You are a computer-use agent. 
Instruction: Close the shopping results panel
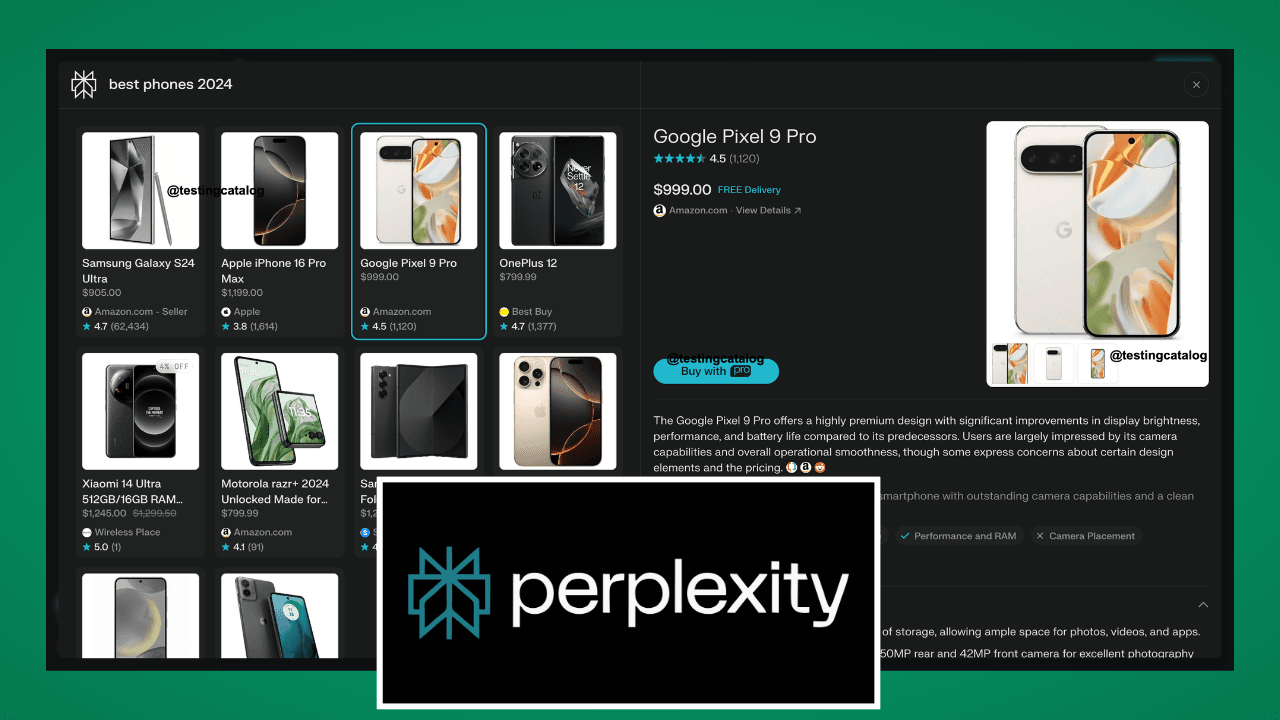pos(1196,85)
